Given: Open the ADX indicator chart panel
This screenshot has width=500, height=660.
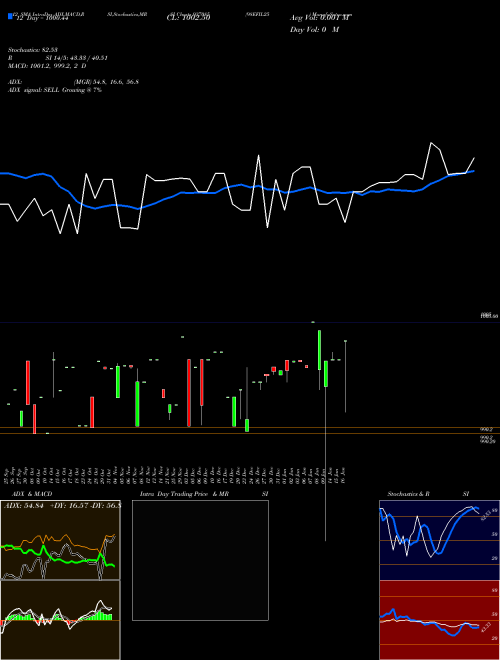Looking at the screenshot, I should pos(60,540).
